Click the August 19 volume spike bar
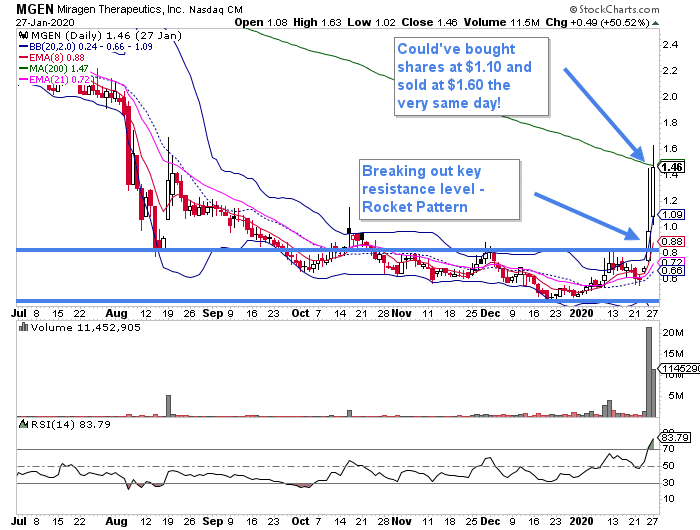Viewport: 700px width, 530px height. [168, 406]
